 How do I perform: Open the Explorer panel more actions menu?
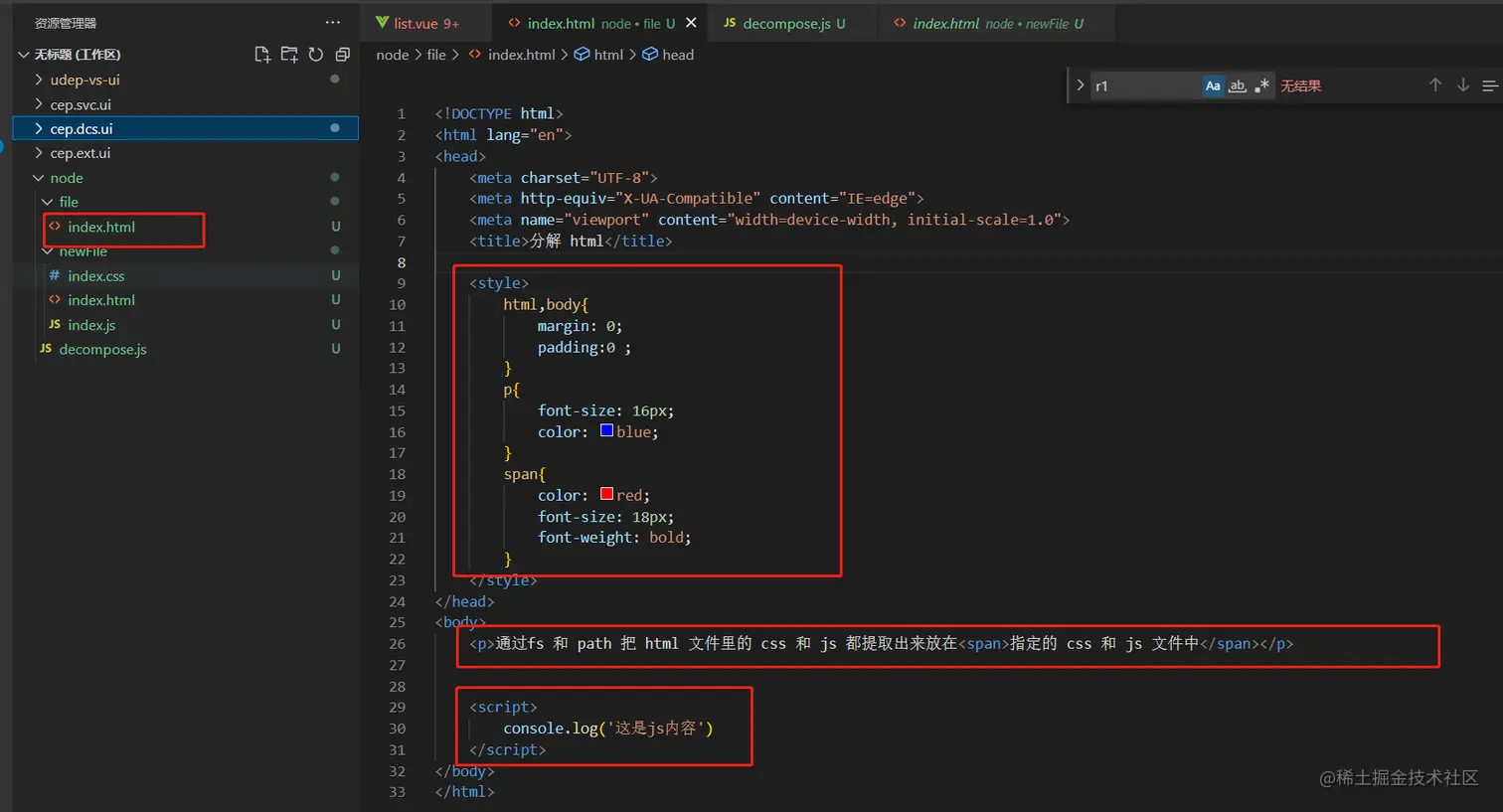(332, 22)
